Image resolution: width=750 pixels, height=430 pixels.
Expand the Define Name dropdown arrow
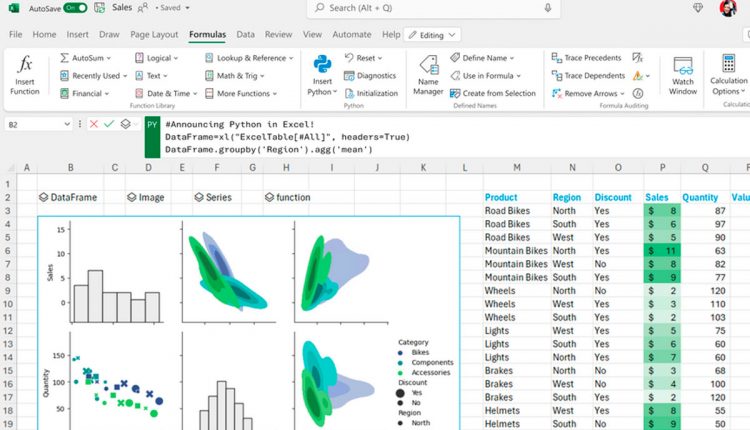pos(511,58)
